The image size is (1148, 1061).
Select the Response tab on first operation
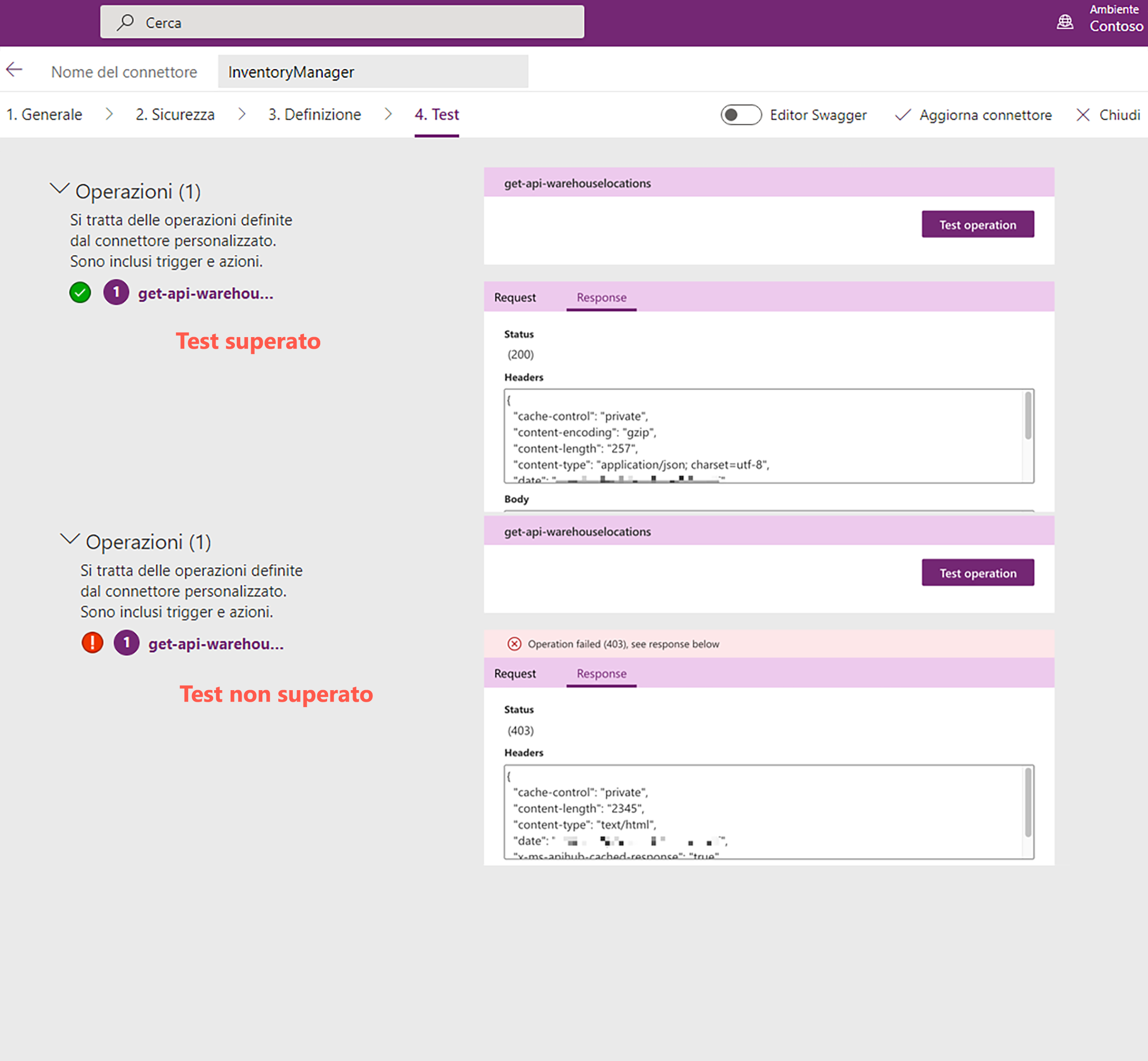(x=601, y=297)
